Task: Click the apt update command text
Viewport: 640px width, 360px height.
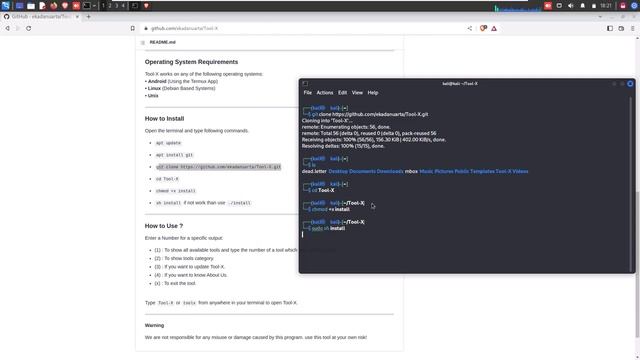Action: pos(168,143)
